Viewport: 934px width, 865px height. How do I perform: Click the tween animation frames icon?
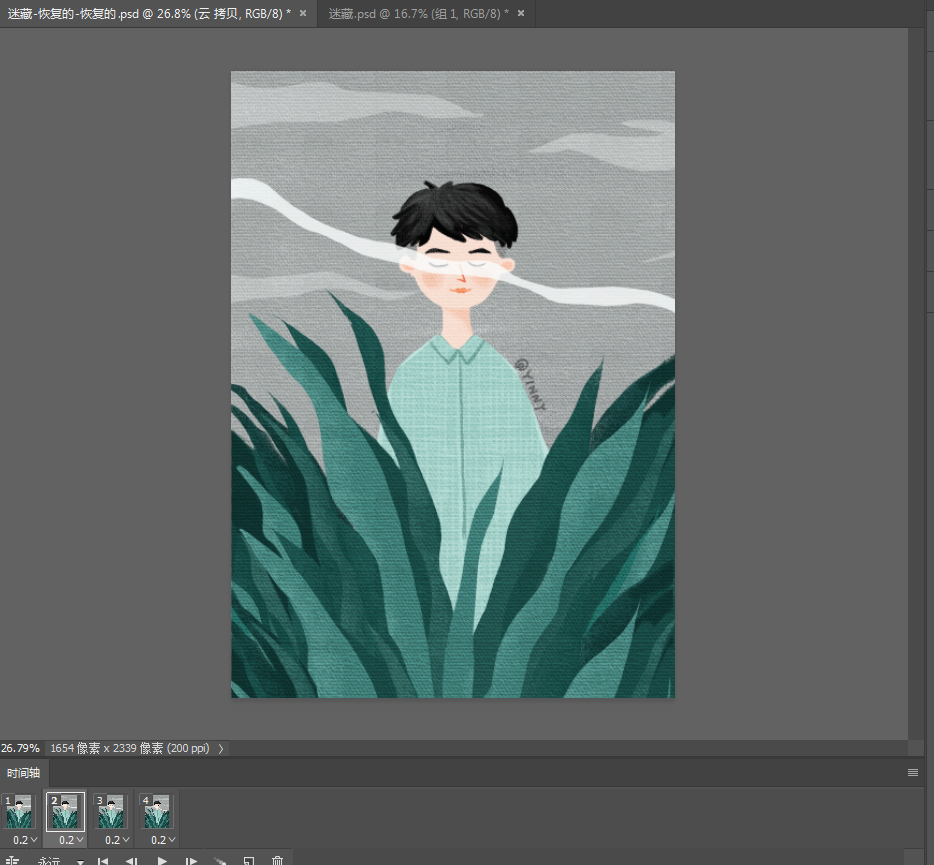click(220, 861)
